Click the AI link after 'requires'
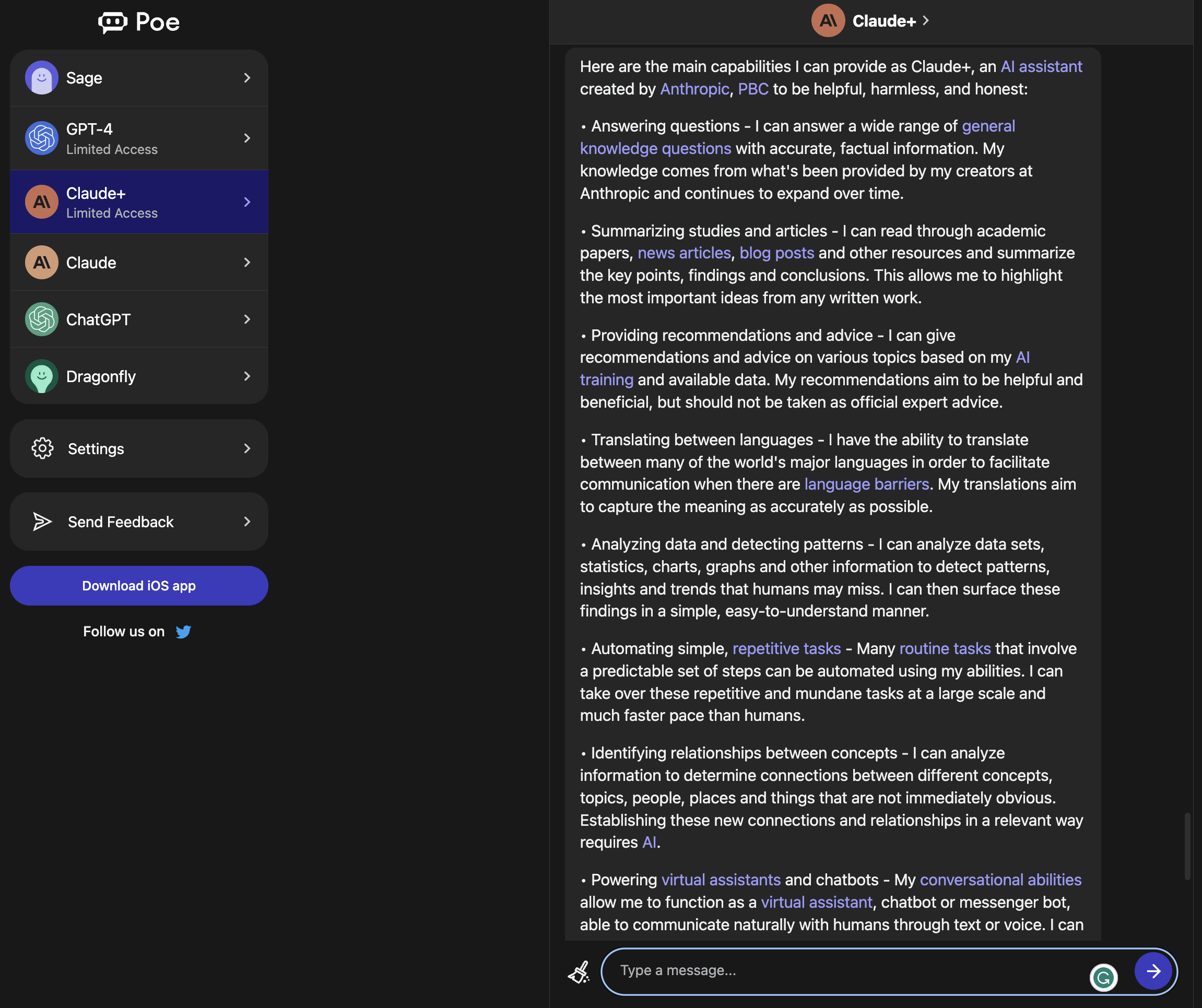1202x1008 pixels. [x=649, y=842]
